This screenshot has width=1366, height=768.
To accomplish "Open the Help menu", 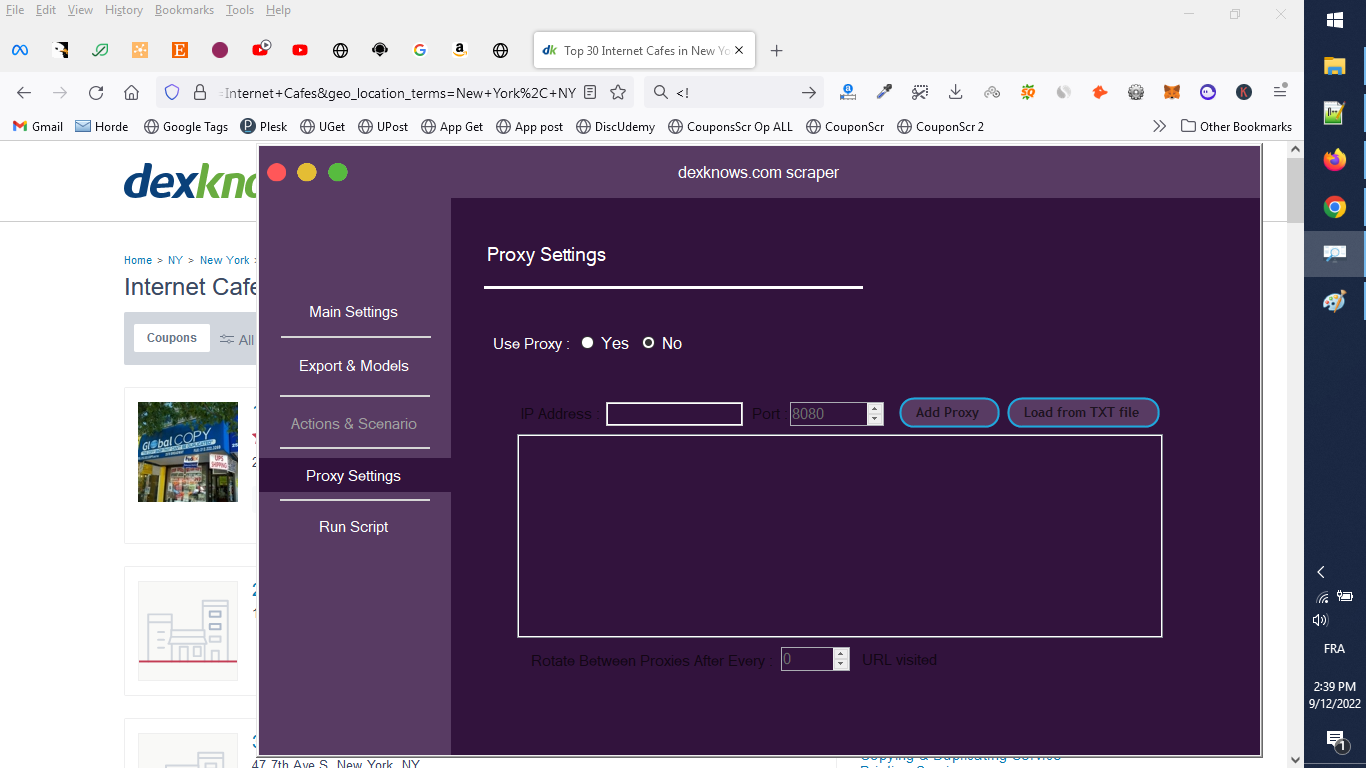I will pos(278,10).
